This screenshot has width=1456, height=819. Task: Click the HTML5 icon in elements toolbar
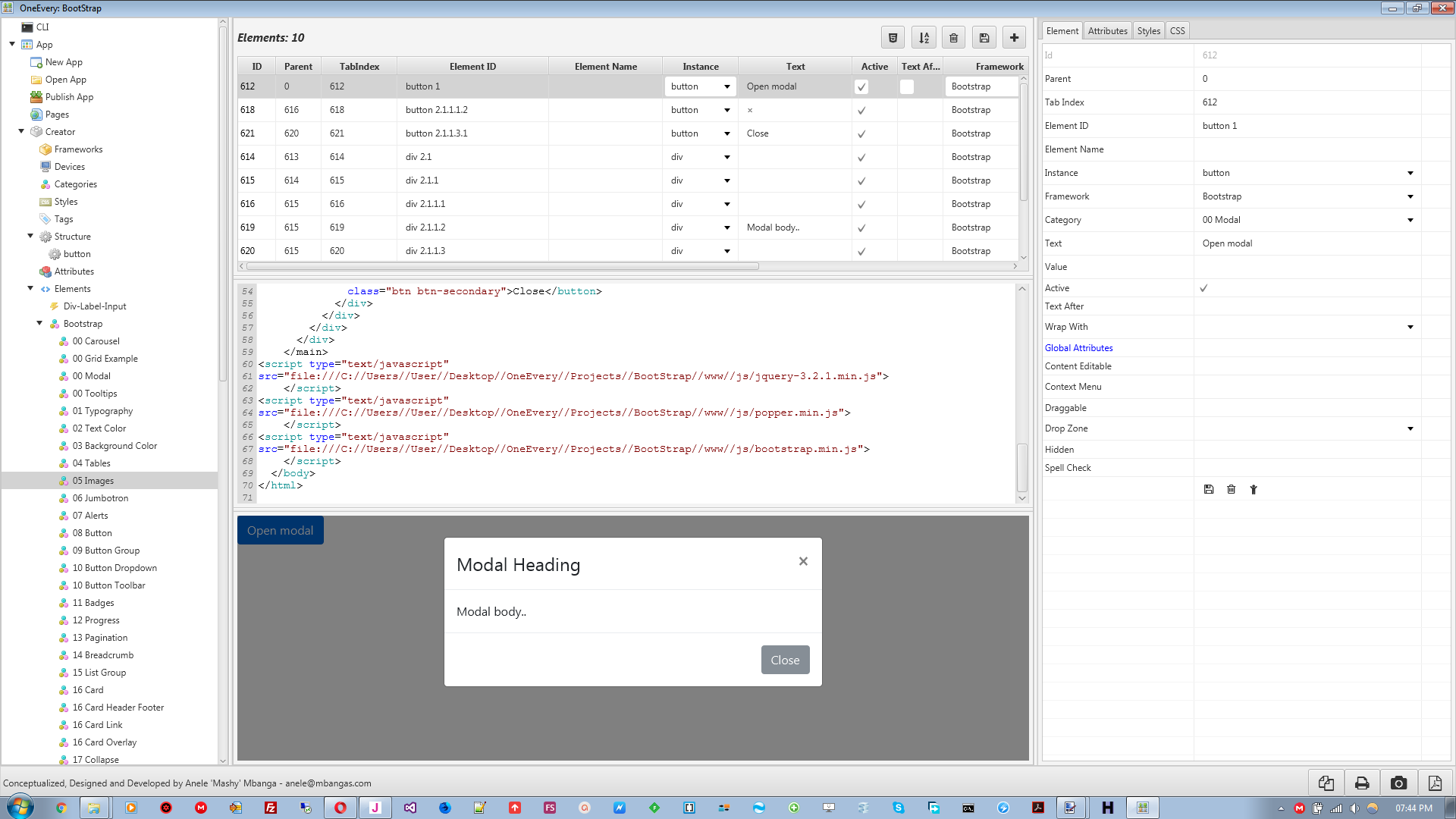pyautogui.click(x=893, y=38)
